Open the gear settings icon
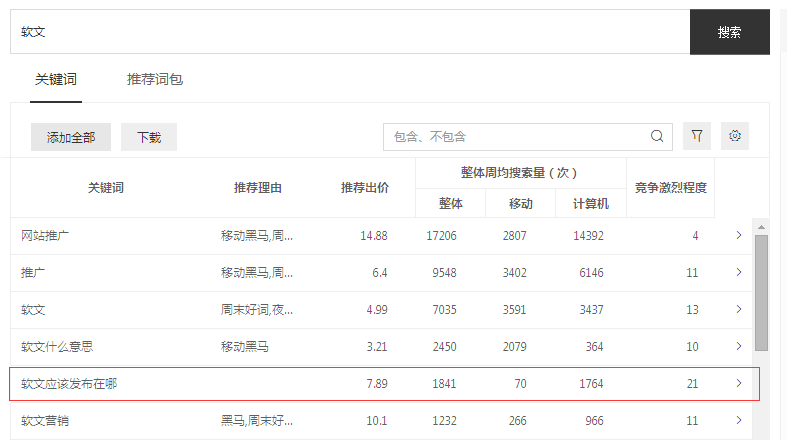 click(x=735, y=137)
